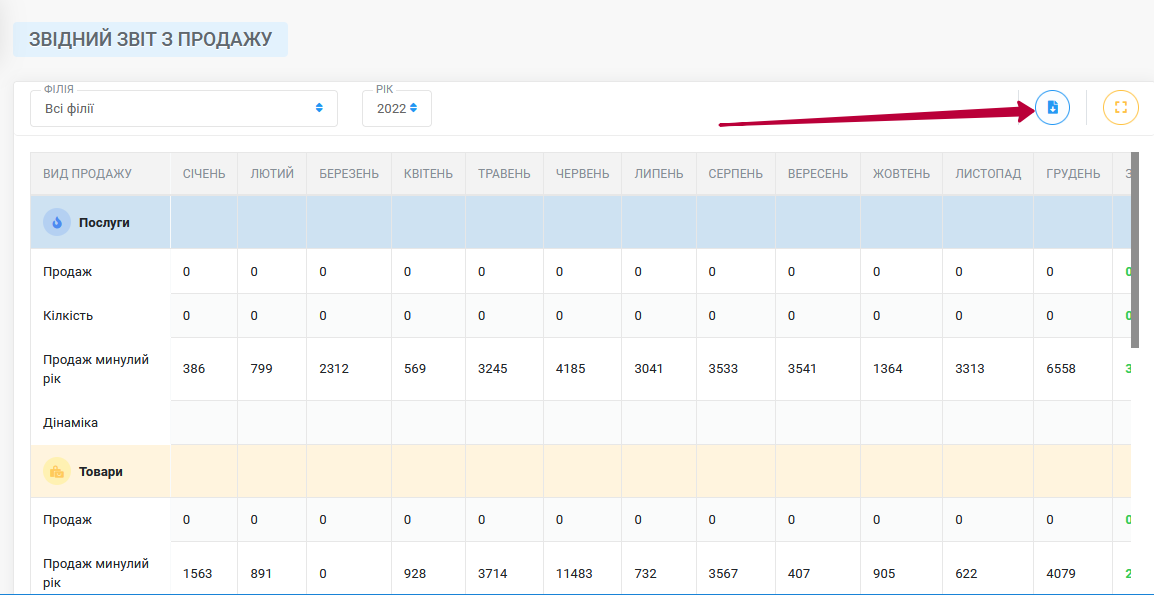Click the ТРАВЕНЬ column header
The width and height of the screenshot is (1154, 595).
click(505, 174)
